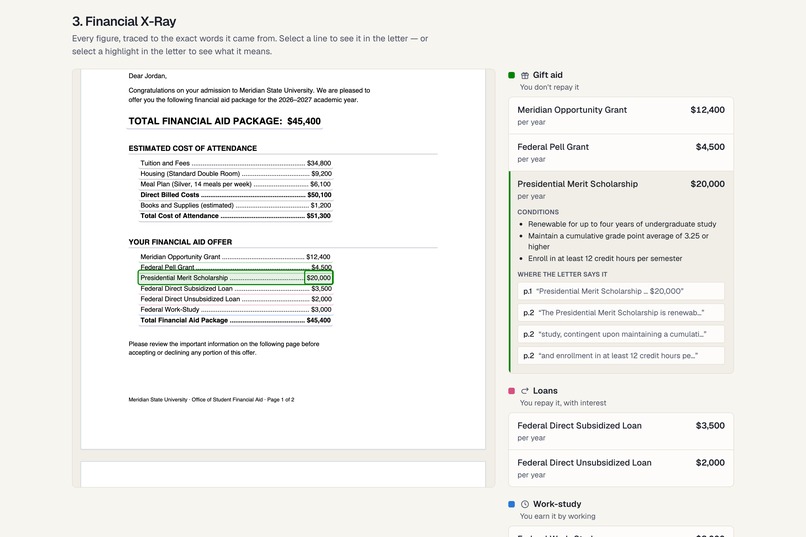Click Tuition and Fees $34,800 line

[x=236, y=163]
